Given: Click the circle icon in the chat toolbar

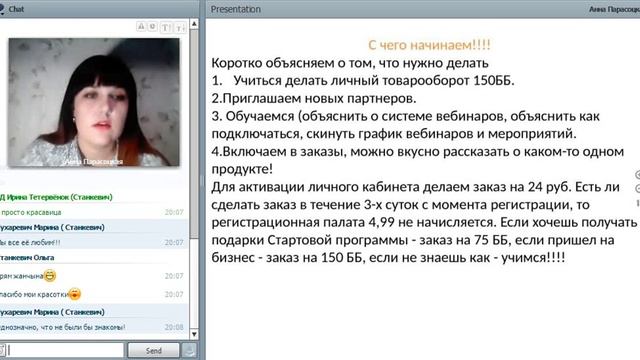Looking at the screenshot, I should click(153, 27).
